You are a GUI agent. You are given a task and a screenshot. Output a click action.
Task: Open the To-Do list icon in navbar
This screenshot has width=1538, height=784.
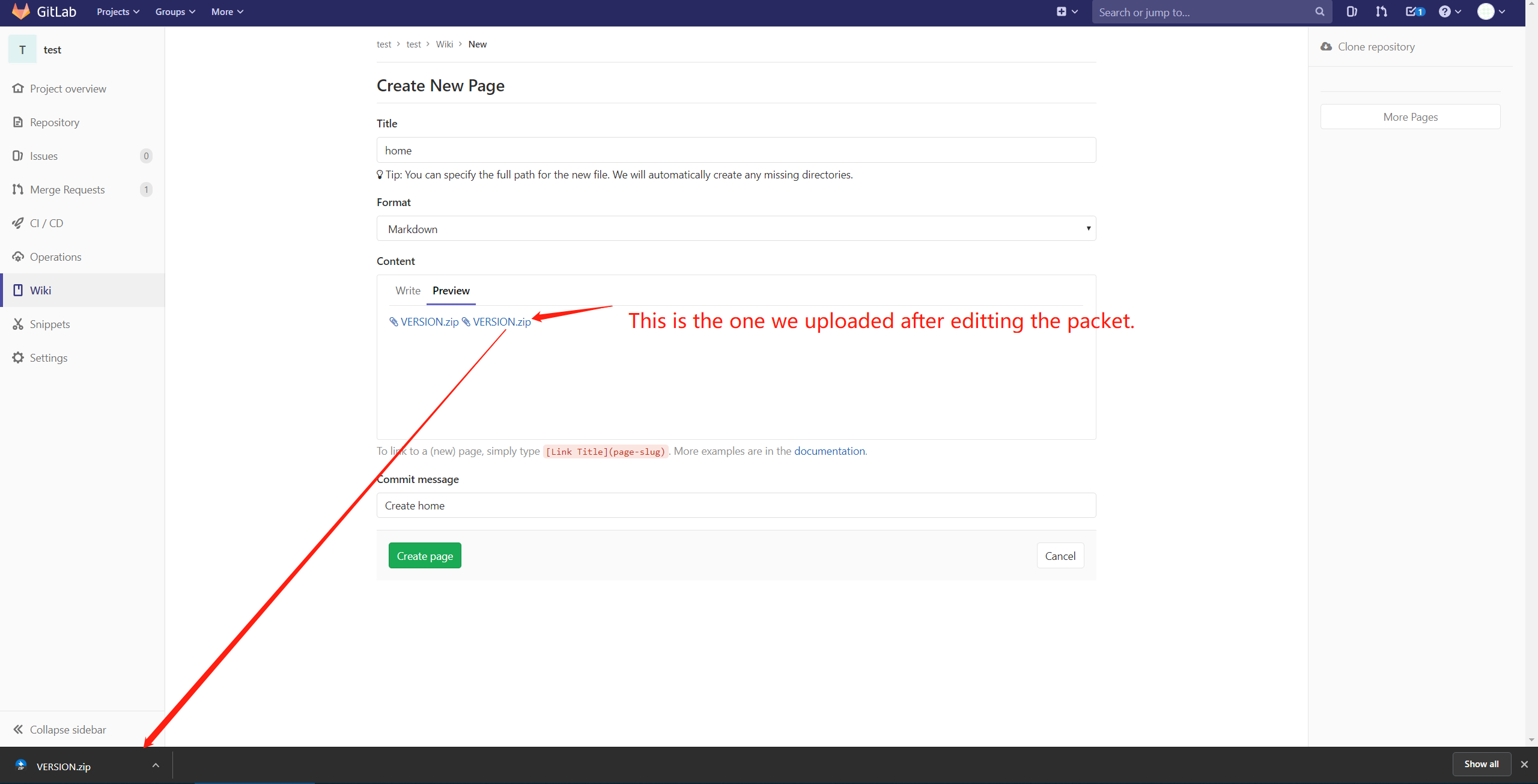tap(1414, 12)
